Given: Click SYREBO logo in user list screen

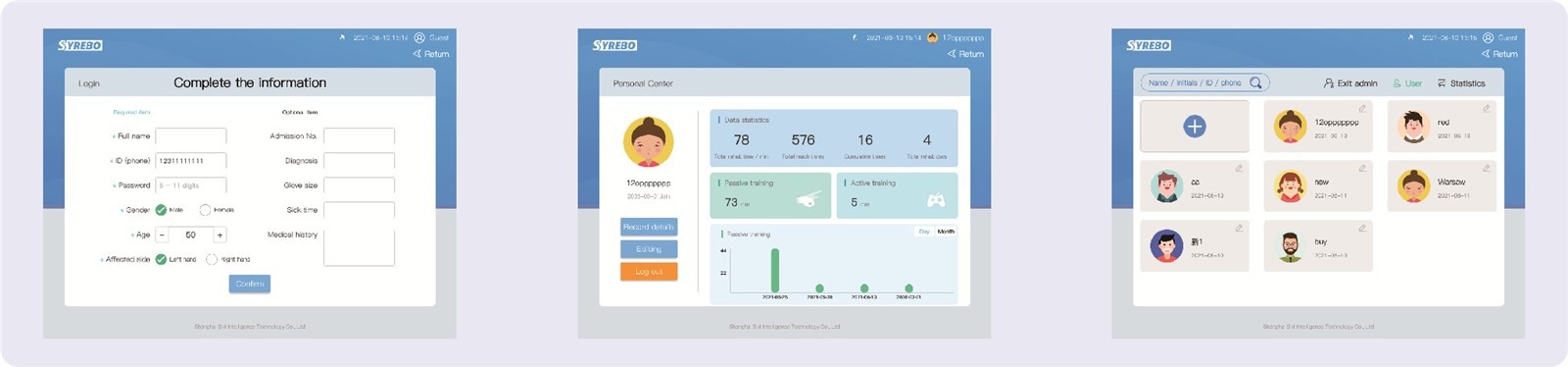Looking at the screenshot, I should point(1149,45).
